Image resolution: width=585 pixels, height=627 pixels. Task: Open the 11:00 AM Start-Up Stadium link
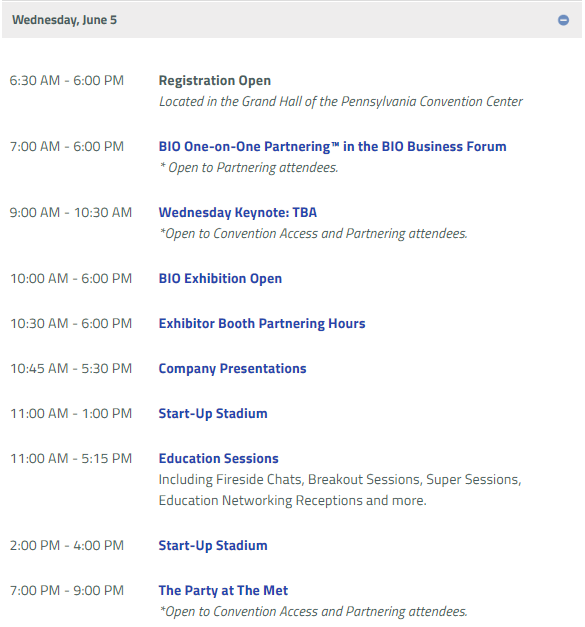213,413
